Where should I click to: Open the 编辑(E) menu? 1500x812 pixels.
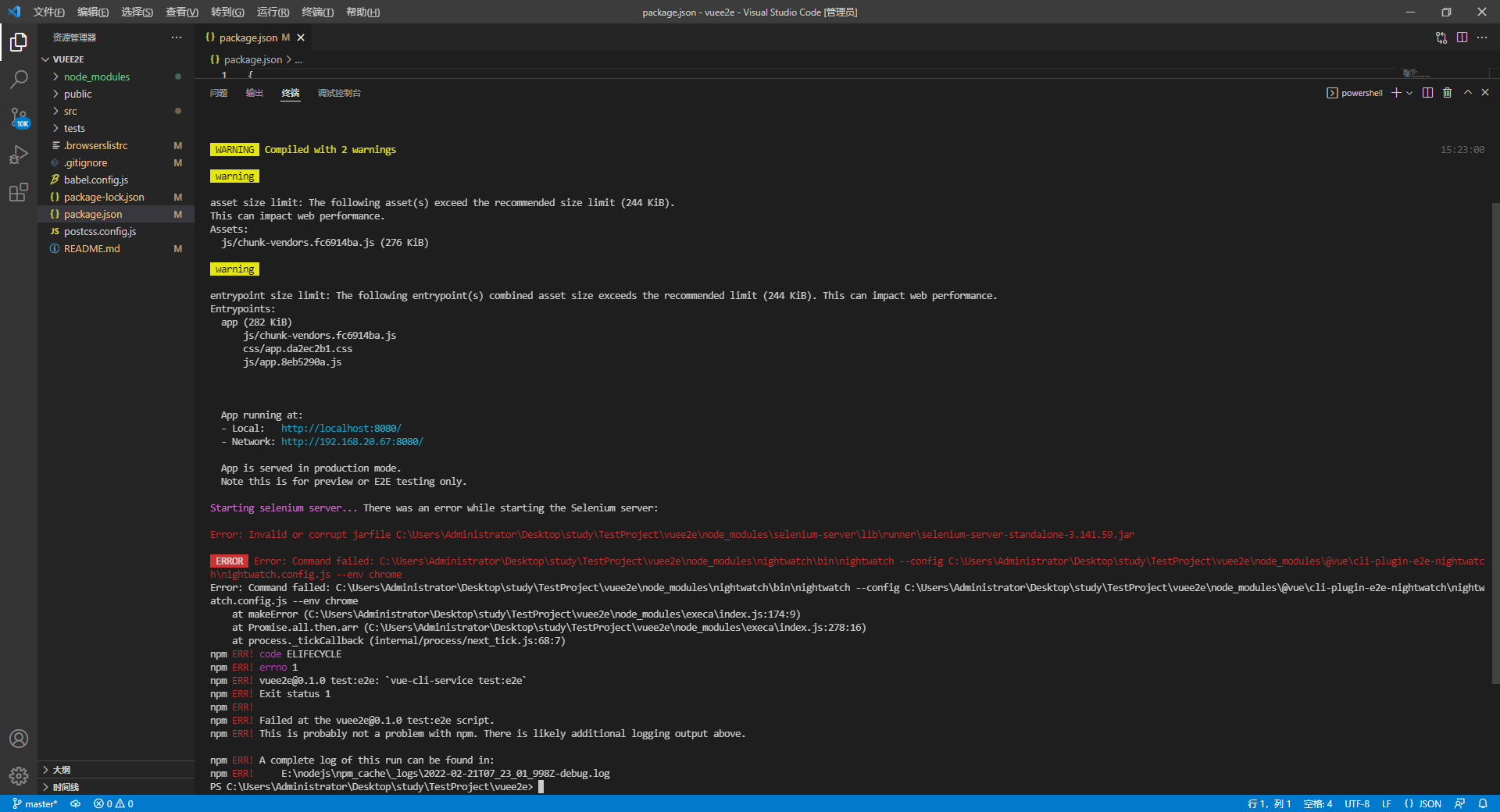point(93,12)
